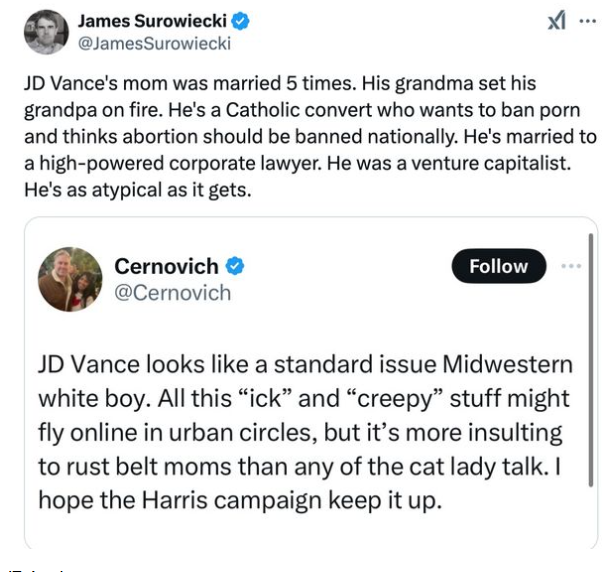This screenshot has height=572, width=611.
Task: Click the line about high-powered corporate lawyer
Action: coord(297,163)
